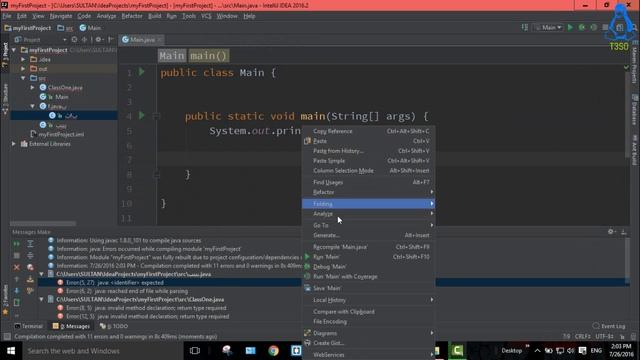
Task: Open Messages panel gear settings
Action: pyautogui.click(x=611, y=231)
